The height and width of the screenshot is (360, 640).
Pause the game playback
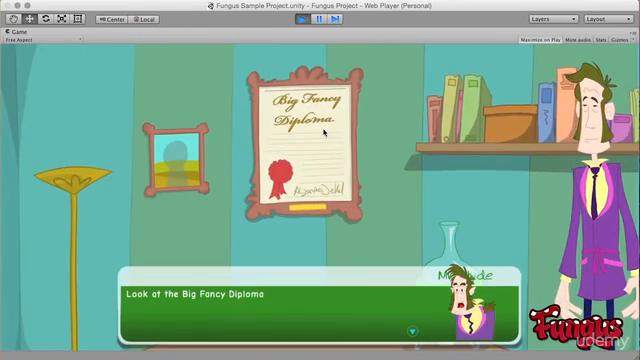point(319,19)
